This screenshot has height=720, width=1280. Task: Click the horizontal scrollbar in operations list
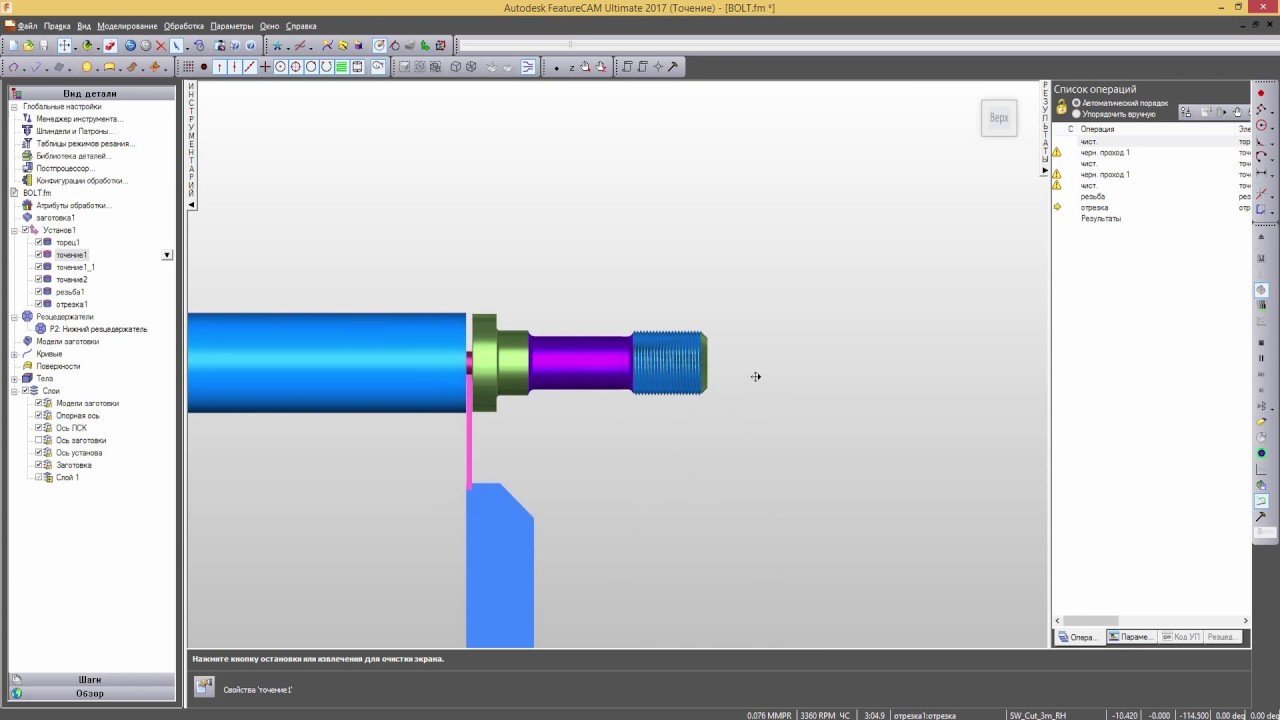point(1089,621)
